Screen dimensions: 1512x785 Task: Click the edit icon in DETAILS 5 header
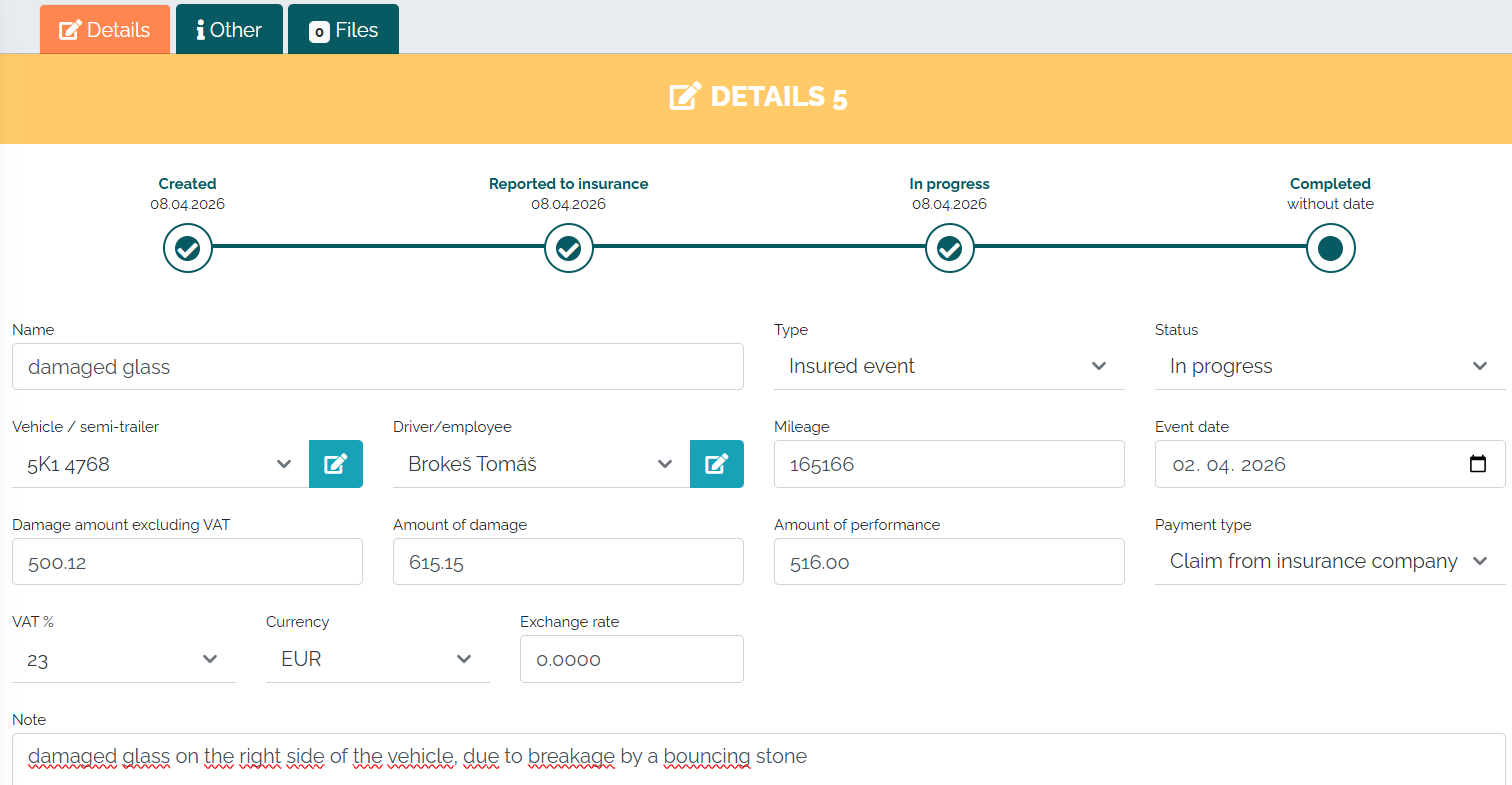685,97
